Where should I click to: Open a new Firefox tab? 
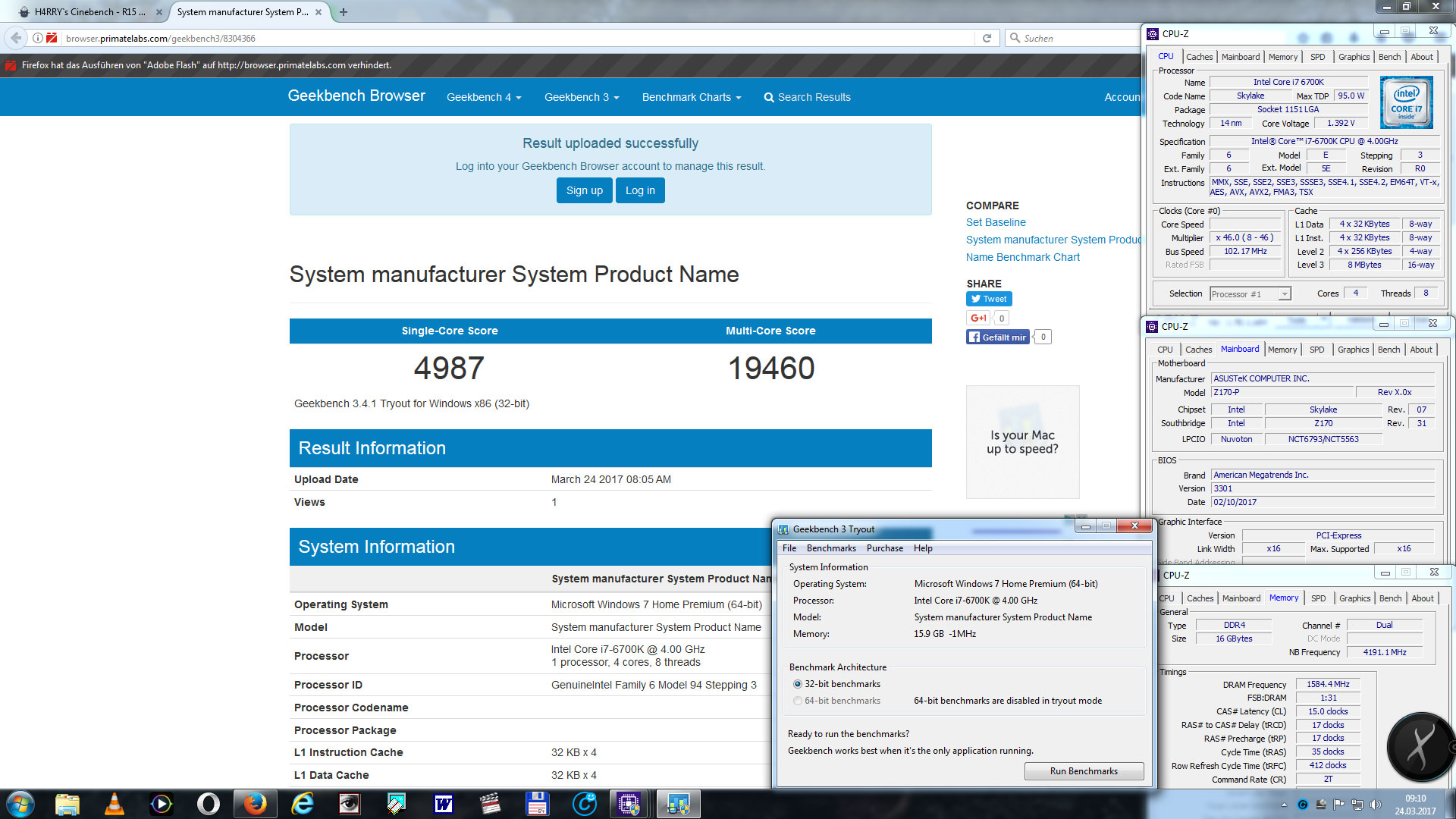tap(344, 12)
